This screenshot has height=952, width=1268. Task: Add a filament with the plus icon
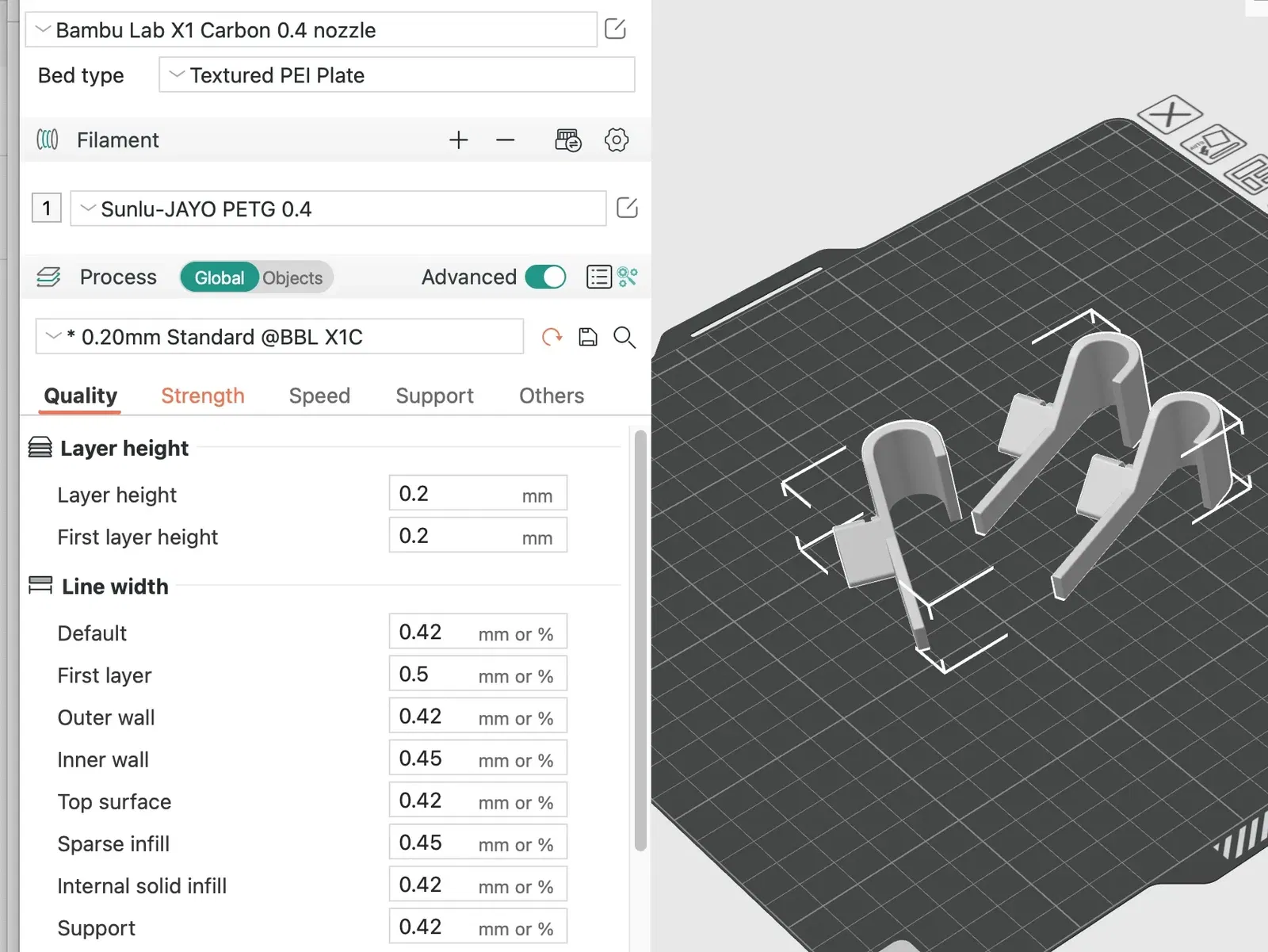459,140
